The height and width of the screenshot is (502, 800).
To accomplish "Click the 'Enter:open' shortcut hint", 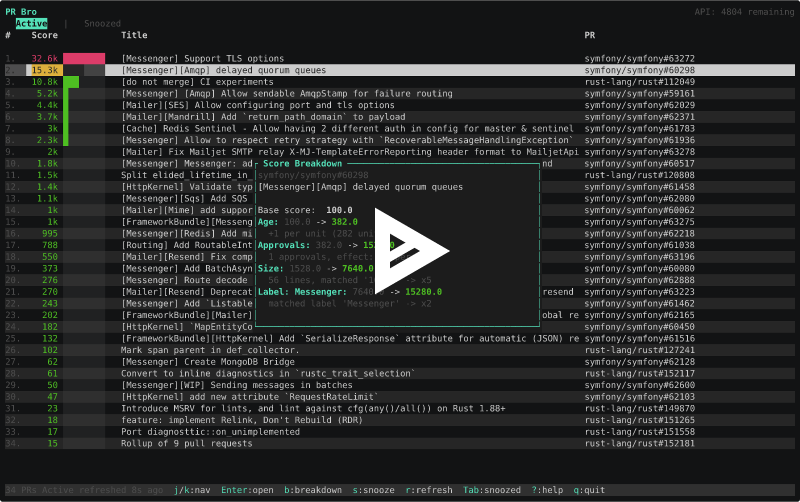I will point(247,490).
